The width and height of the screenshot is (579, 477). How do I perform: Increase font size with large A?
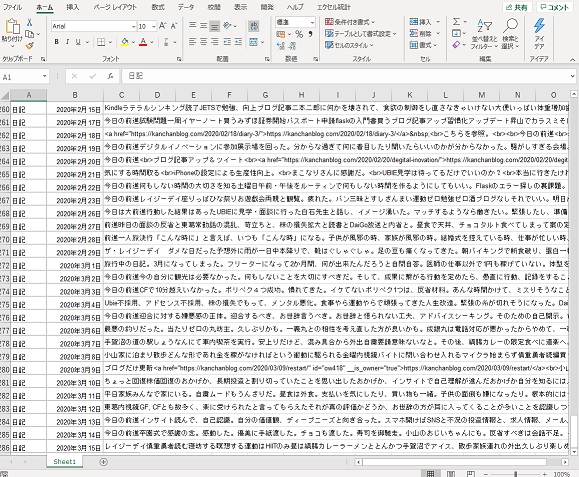pyautogui.click(x=162, y=26)
